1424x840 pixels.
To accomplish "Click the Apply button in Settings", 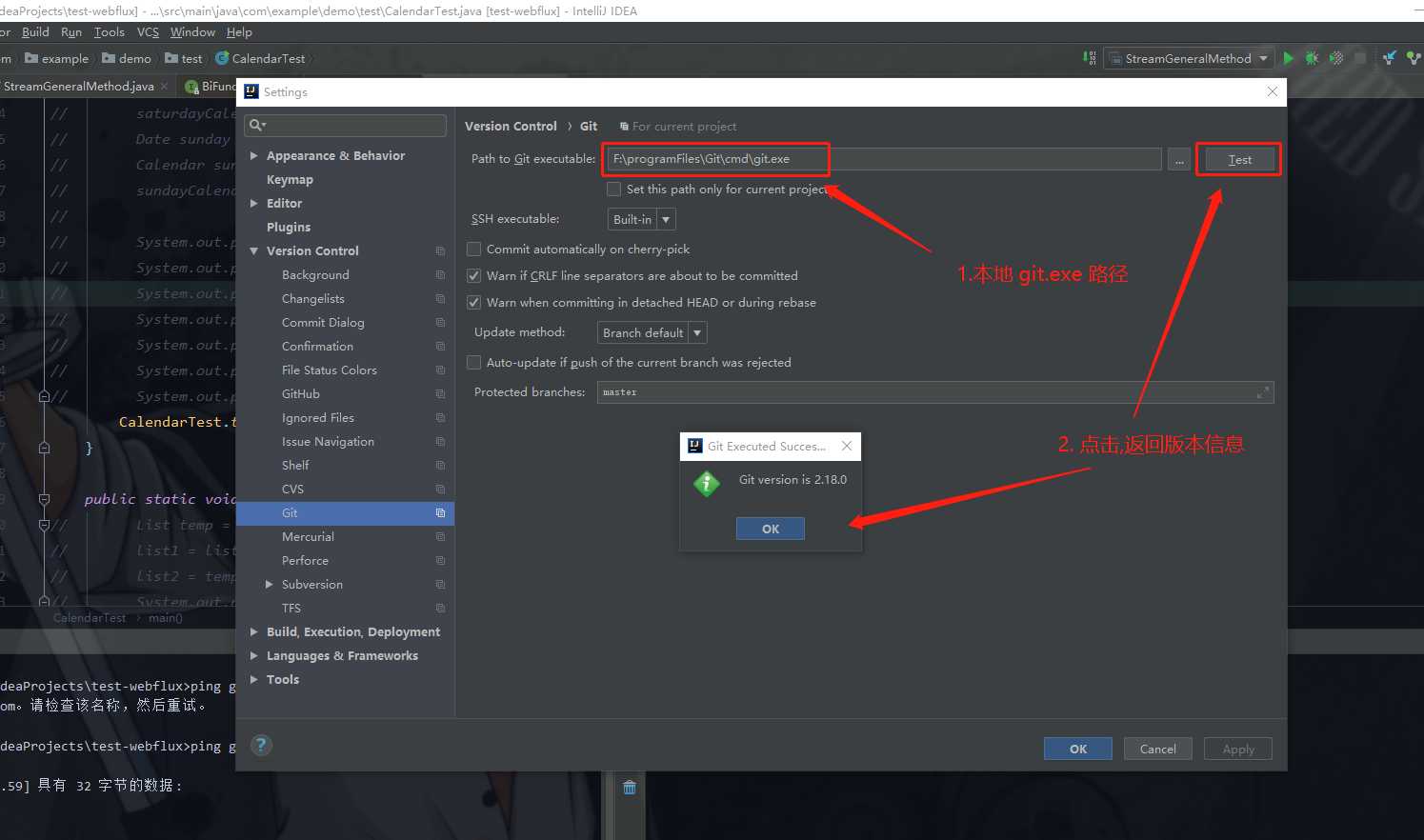I will click(1238, 749).
